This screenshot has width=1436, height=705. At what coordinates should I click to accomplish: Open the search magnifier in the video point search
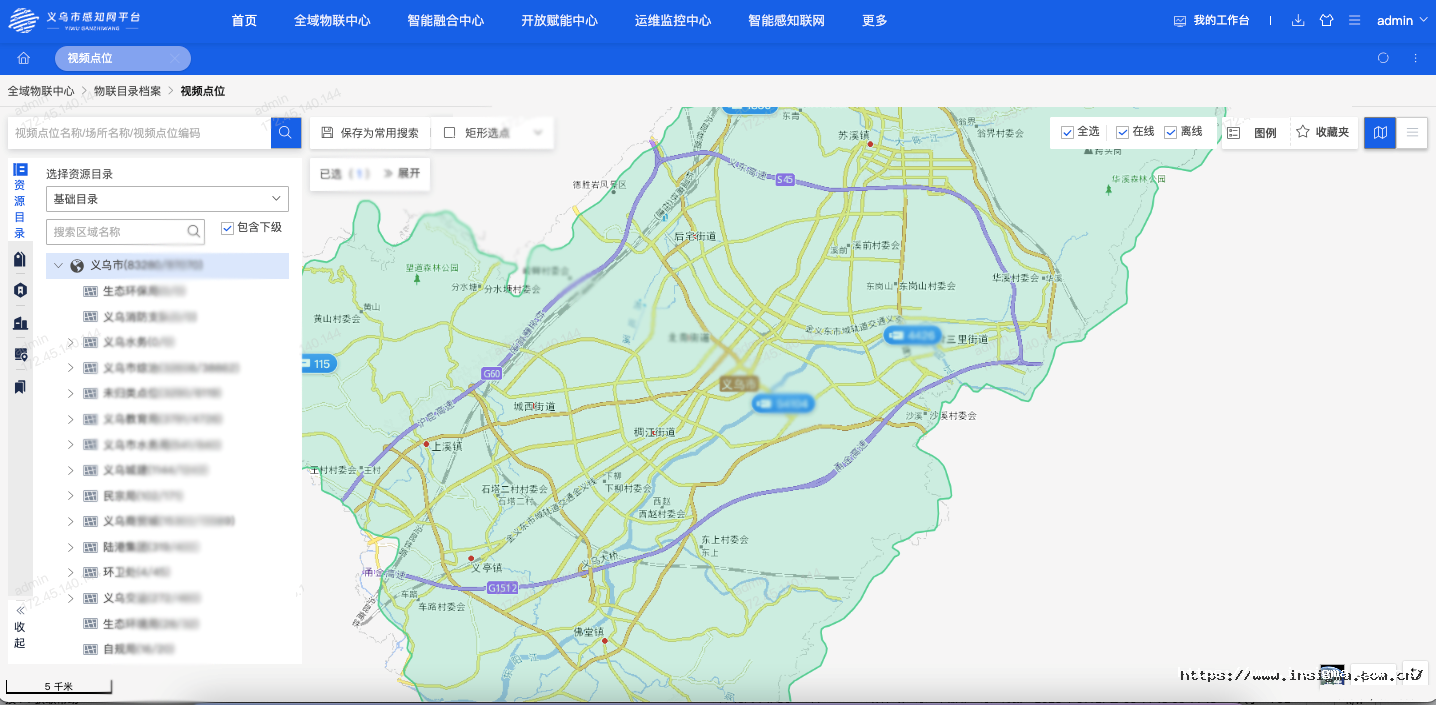click(285, 132)
